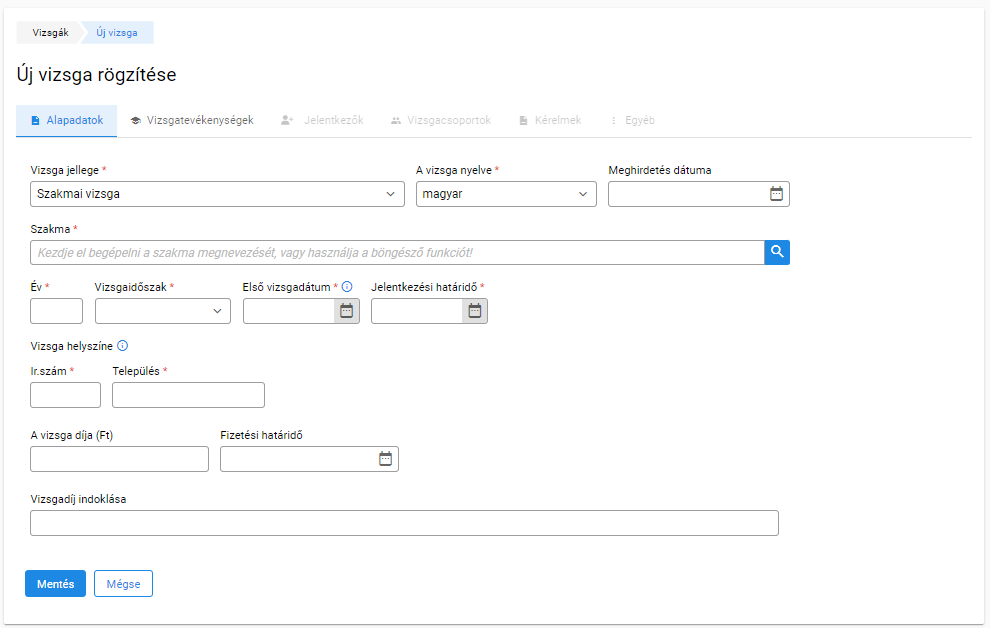Screen dimensions: 990x628
Task: Click the Alapadatok tab document icon
Action: click(35, 121)
